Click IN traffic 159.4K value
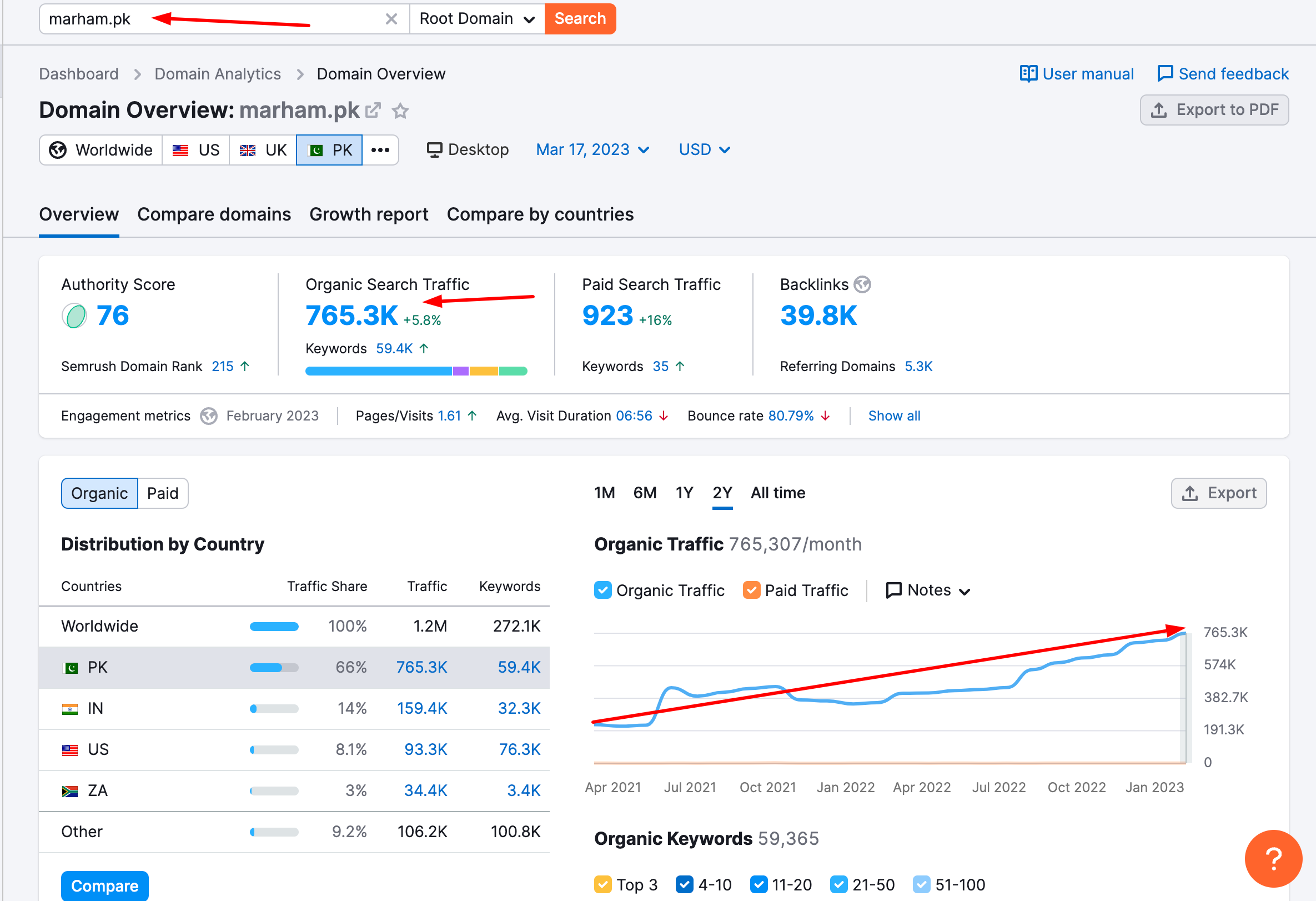1316x901 pixels. [x=422, y=709]
